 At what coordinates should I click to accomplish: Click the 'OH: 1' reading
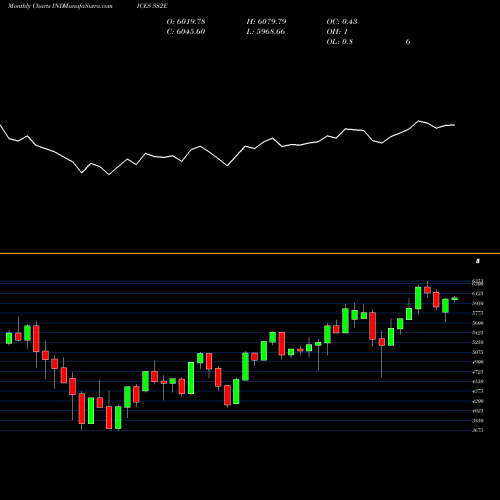(337, 32)
